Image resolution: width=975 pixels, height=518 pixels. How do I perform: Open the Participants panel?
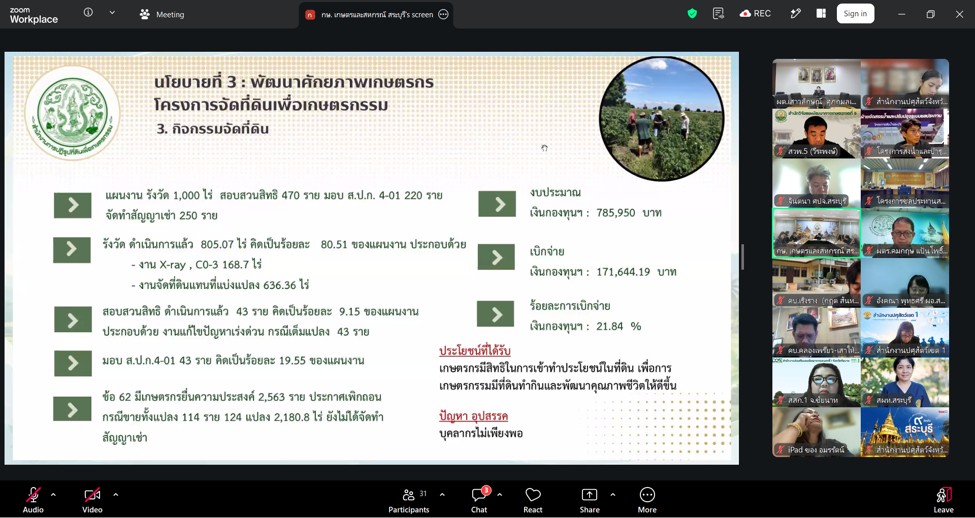409,500
